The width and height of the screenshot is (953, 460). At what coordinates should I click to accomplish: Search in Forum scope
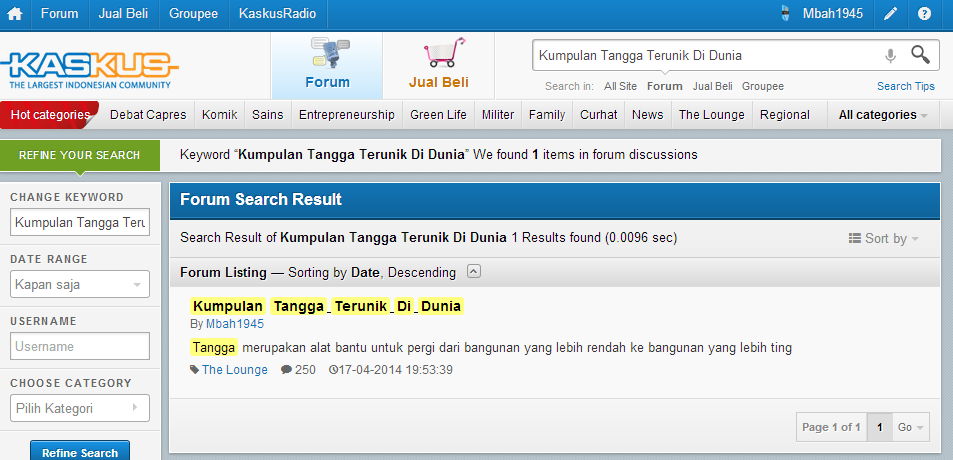(664, 86)
